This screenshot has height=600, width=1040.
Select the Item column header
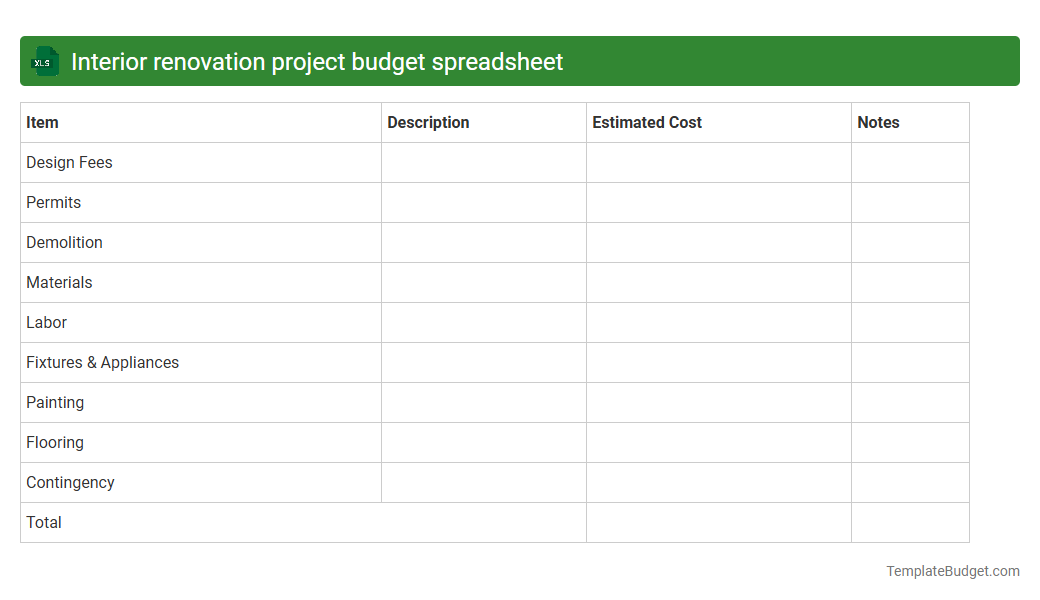point(40,122)
